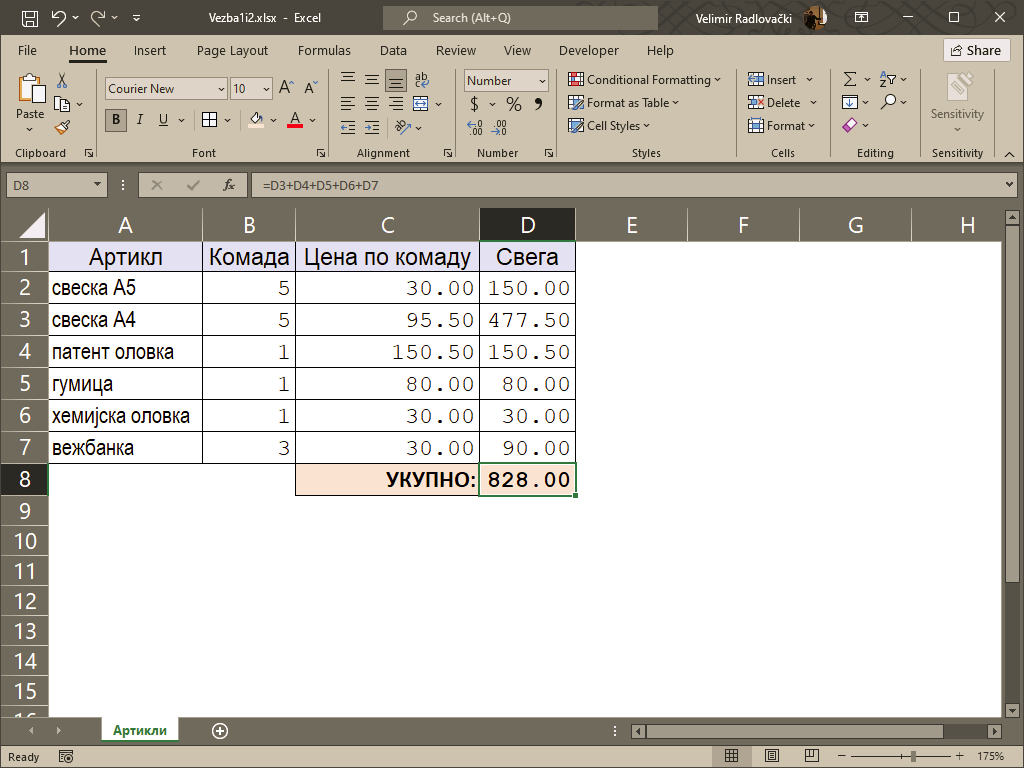This screenshot has height=768, width=1024.
Task: Click the Increase Font Size icon
Action: [x=286, y=88]
